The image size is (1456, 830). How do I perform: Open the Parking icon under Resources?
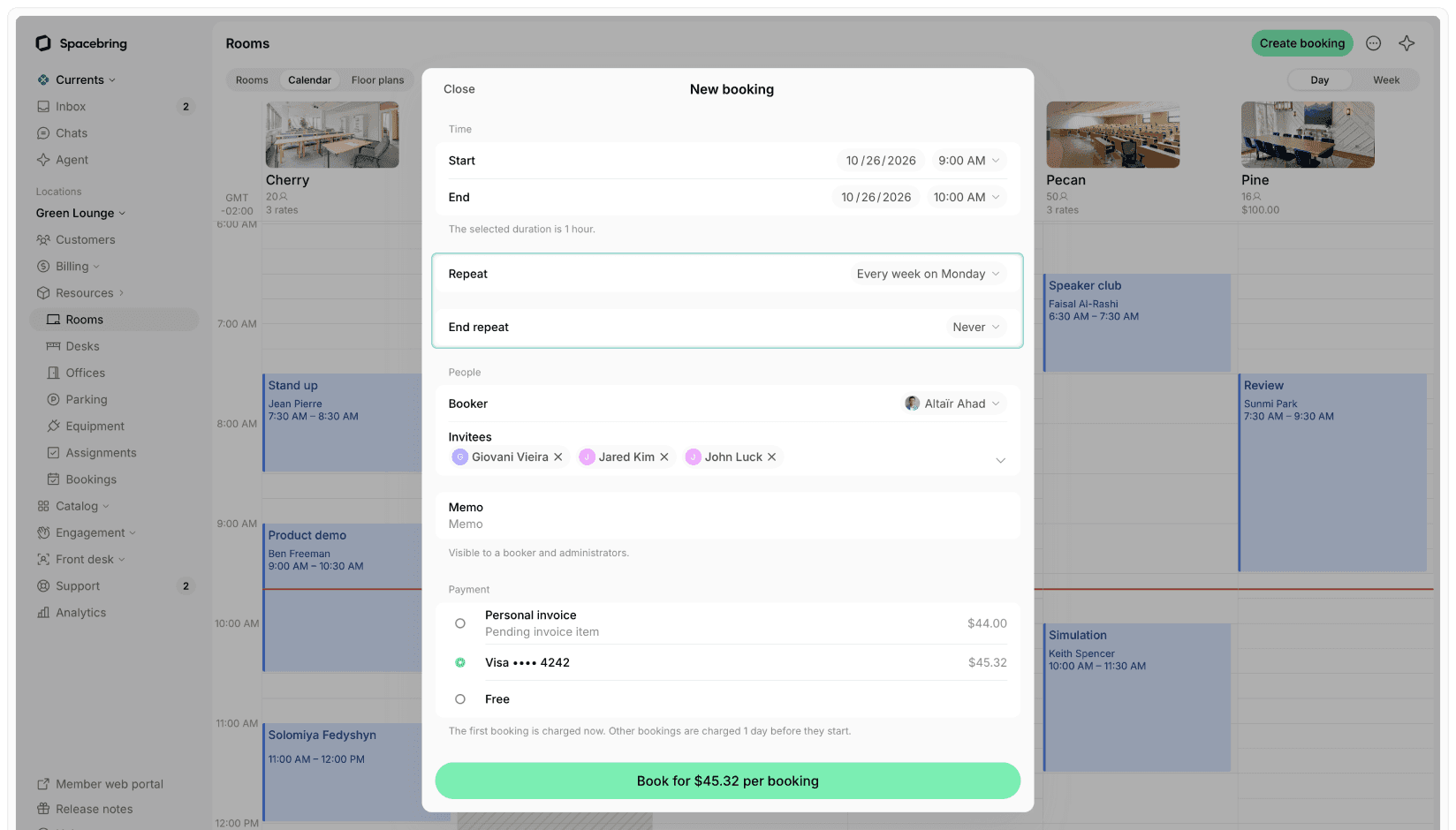point(53,399)
